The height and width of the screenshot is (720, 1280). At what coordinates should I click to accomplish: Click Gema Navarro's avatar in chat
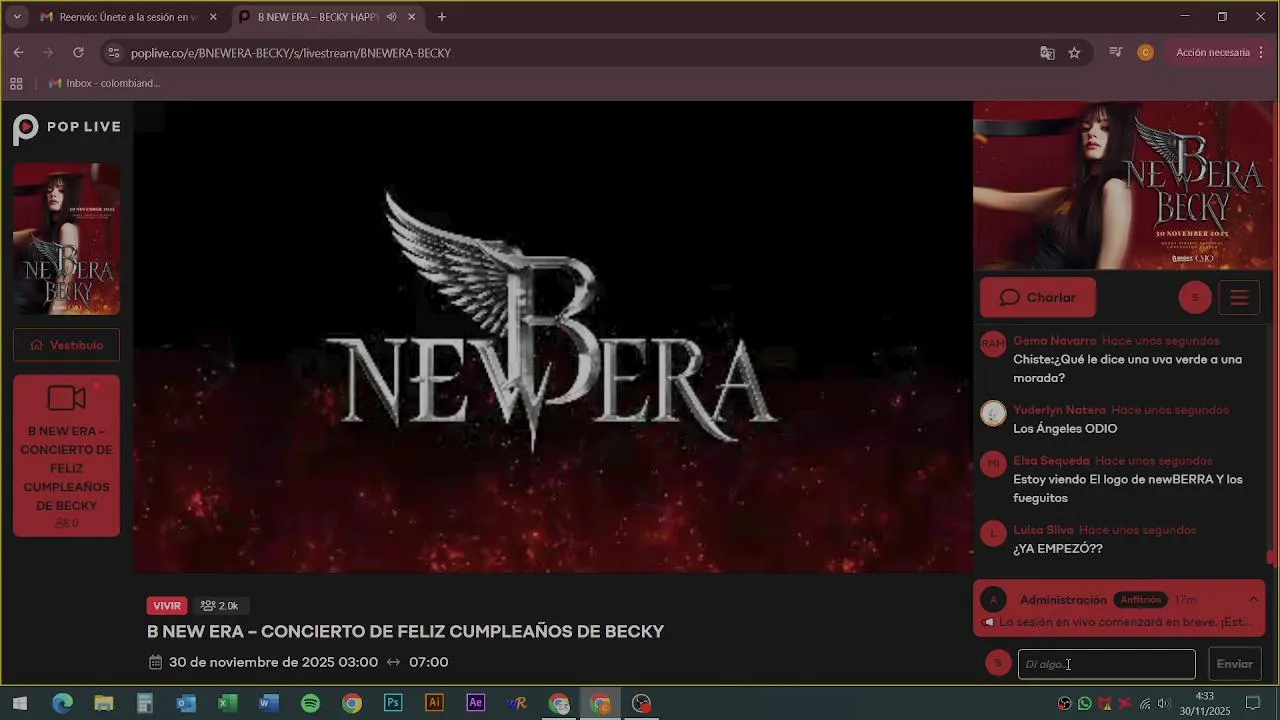pyautogui.click(x=993, y=344)
